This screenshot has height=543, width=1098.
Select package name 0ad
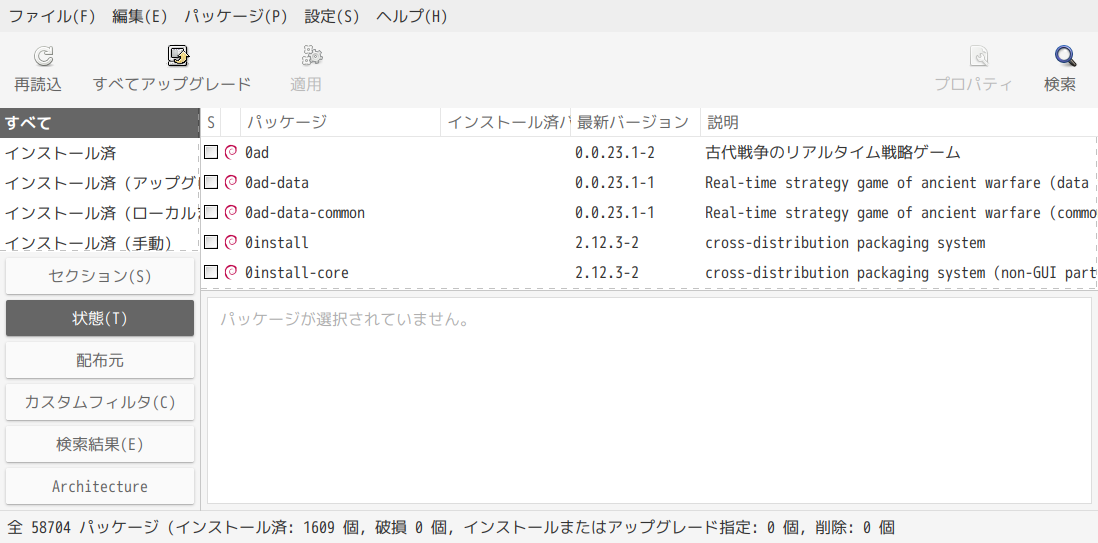(x=256, y=152)
